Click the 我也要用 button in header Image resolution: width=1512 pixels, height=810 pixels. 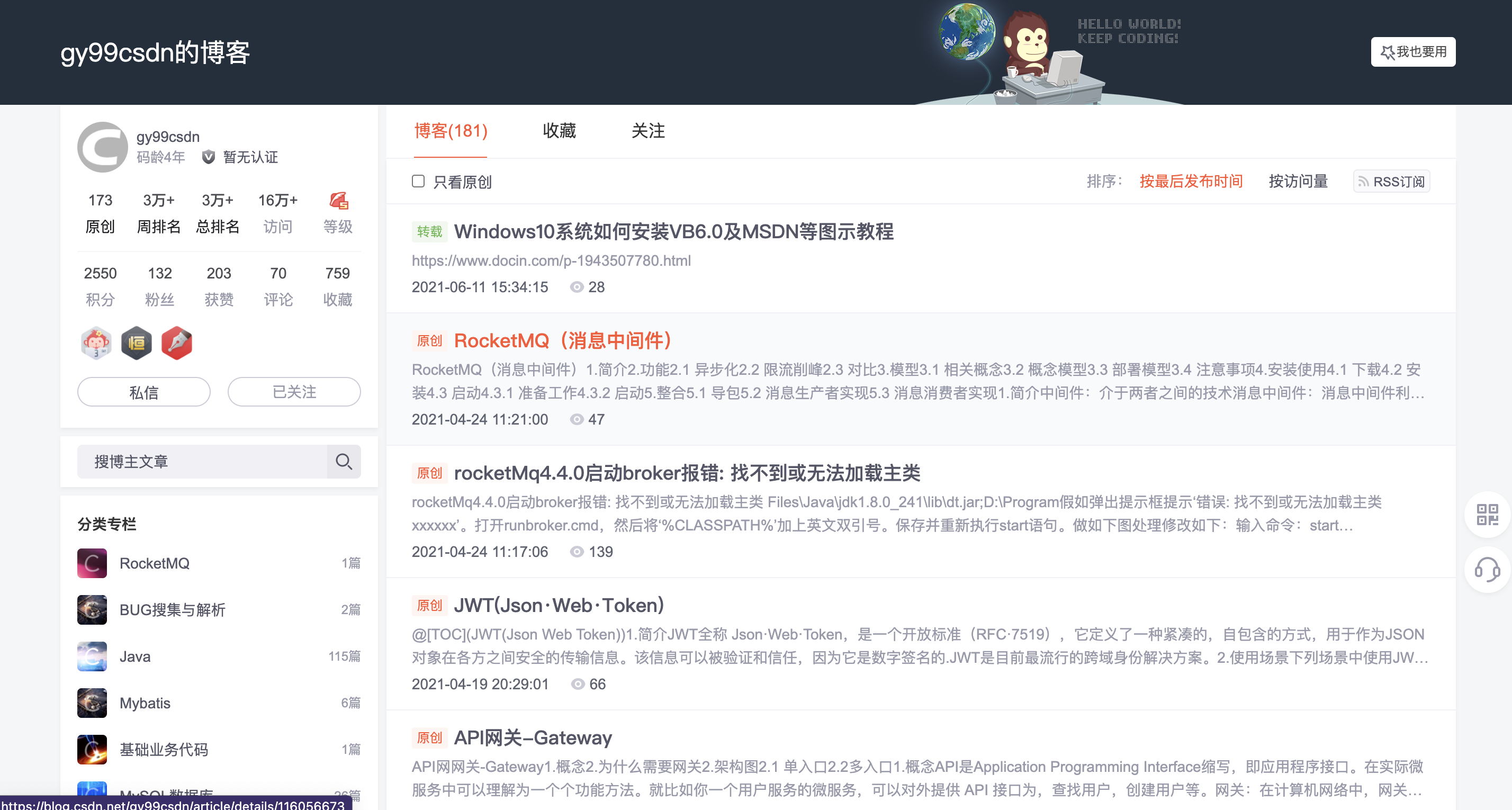click(x=1413, y=52)
